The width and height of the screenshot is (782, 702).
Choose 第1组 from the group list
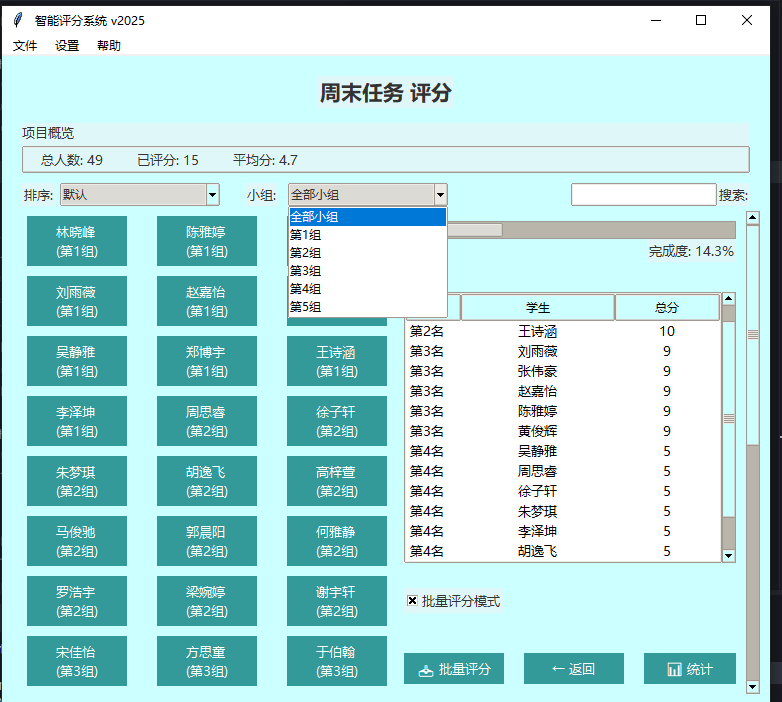368,235
